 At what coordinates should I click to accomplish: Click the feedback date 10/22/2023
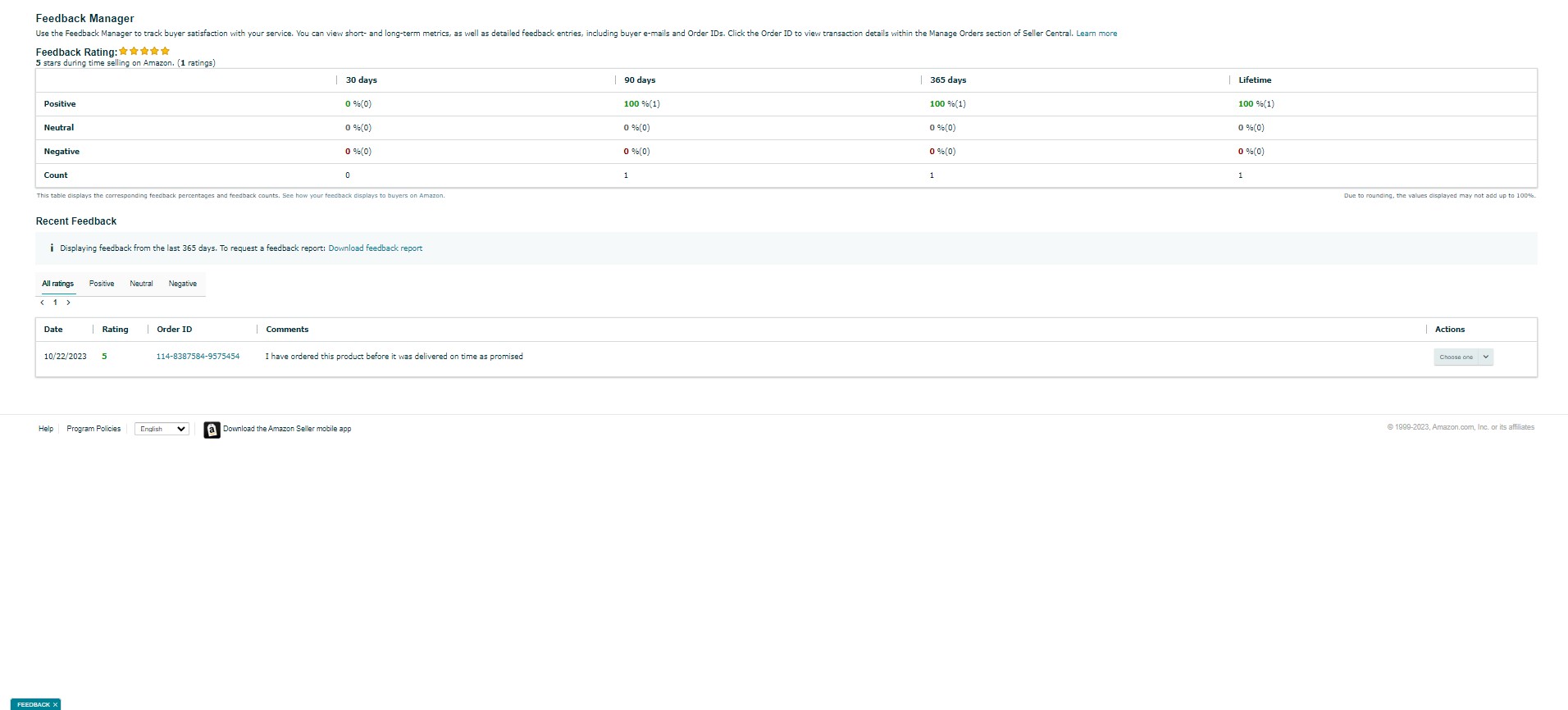click(66, 357)
